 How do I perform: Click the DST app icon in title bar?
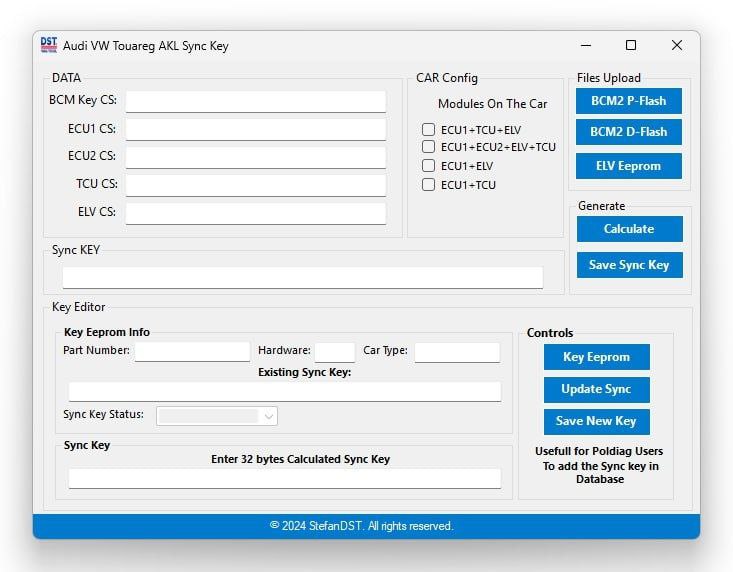(48, 45)
